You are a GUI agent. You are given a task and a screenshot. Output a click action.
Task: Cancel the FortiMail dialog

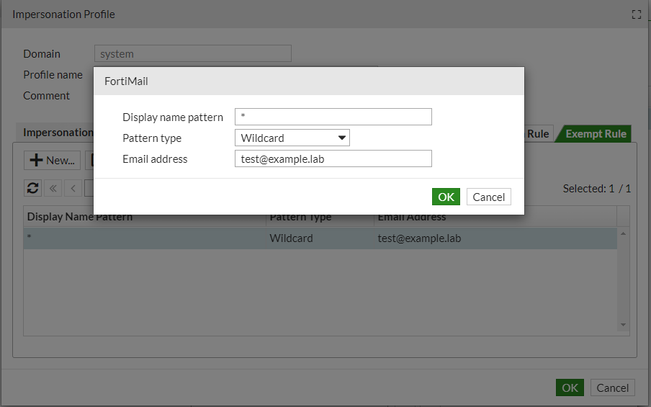tap(488, 196)
